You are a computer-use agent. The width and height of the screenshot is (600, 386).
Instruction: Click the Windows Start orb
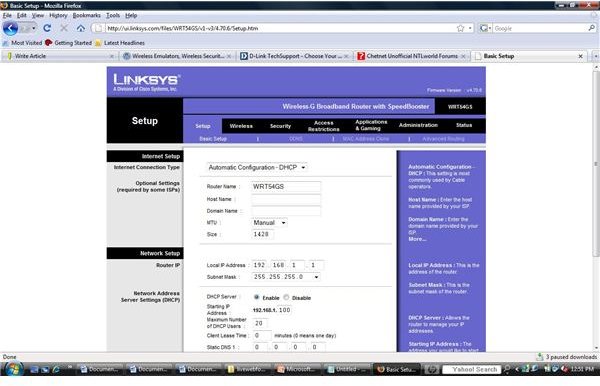click(x=13, y=369)
